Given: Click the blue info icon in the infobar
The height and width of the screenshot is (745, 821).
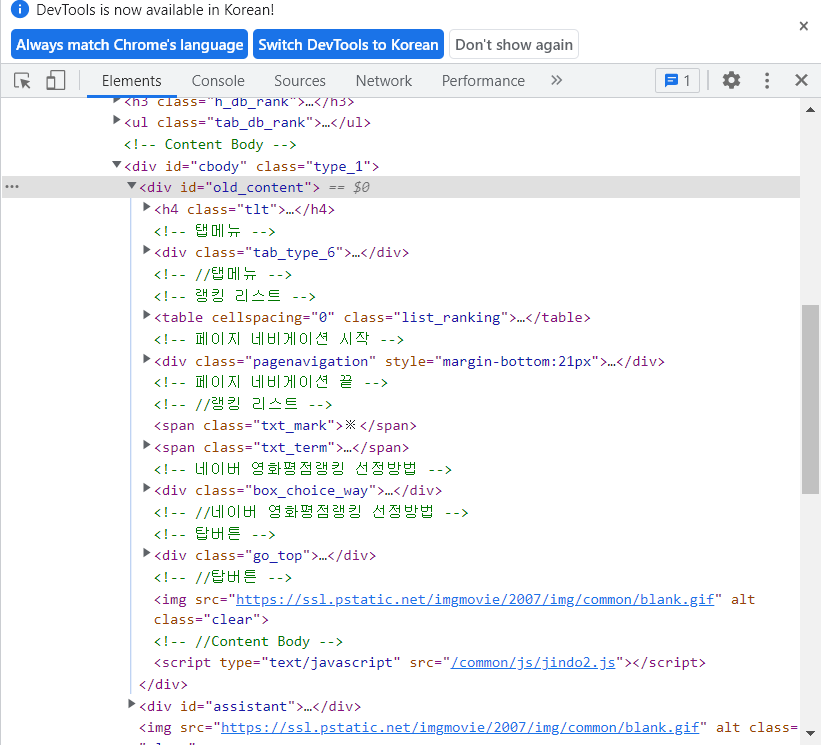Looking at the screenshot, I should click(20, 9).
